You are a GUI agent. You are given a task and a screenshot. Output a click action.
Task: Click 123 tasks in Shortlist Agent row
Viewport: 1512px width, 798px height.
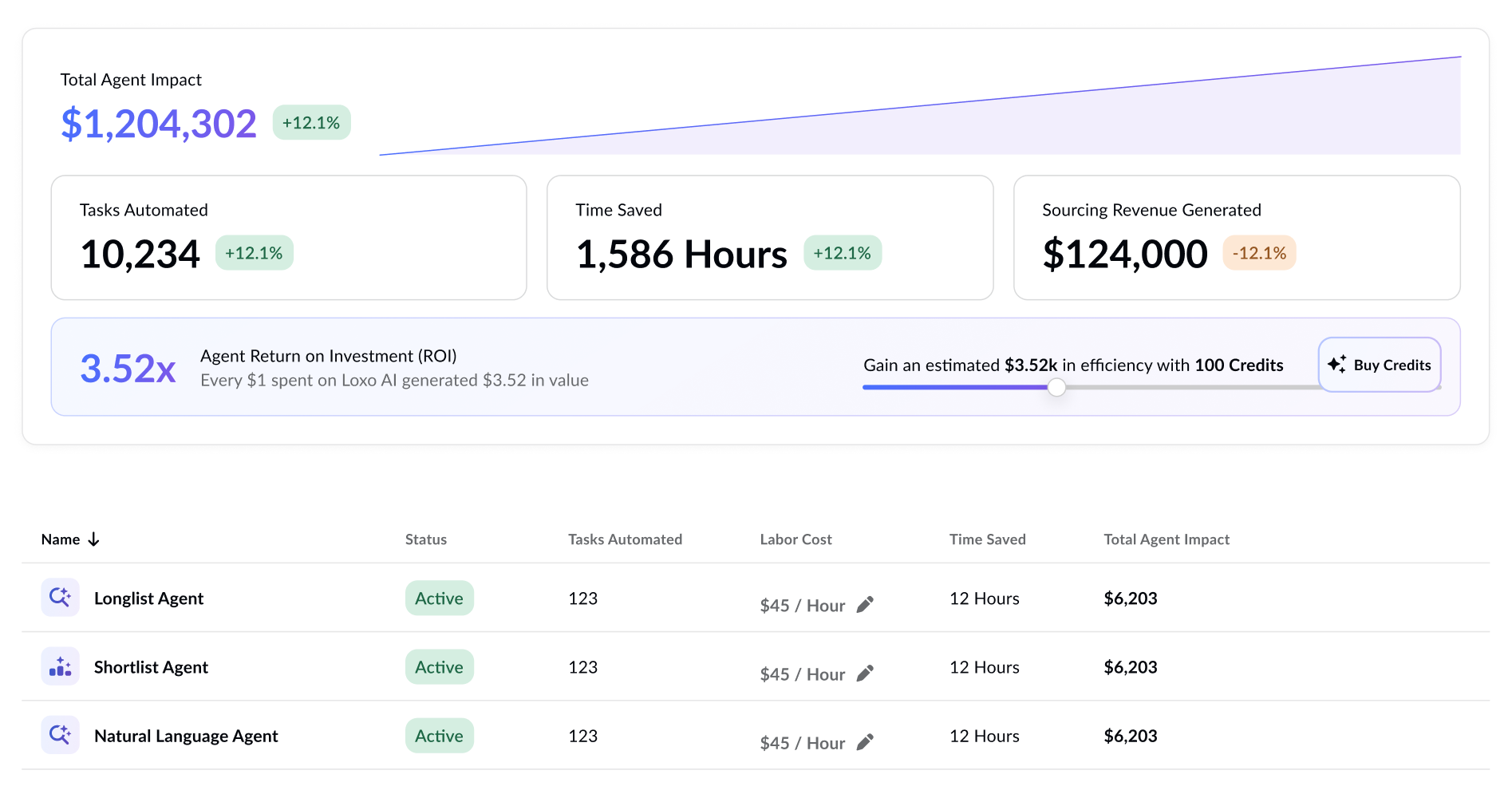(583, 667)
